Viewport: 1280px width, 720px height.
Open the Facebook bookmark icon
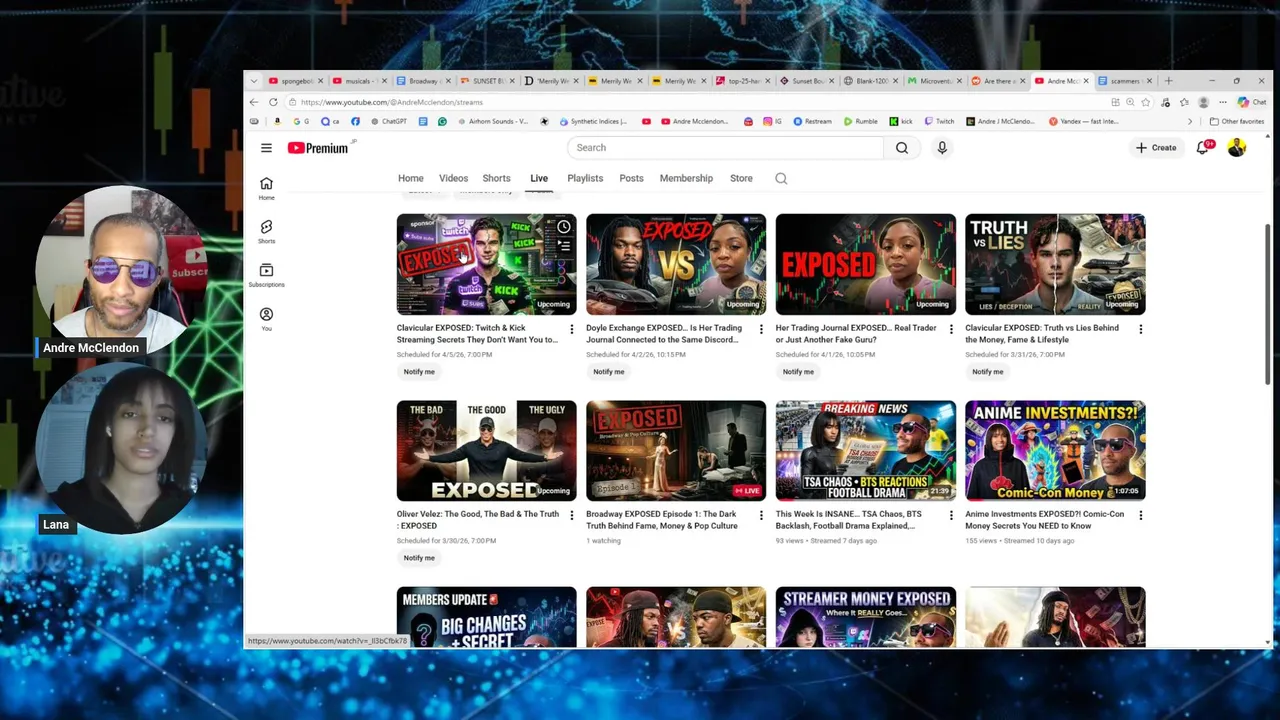(x=355, y=121)
